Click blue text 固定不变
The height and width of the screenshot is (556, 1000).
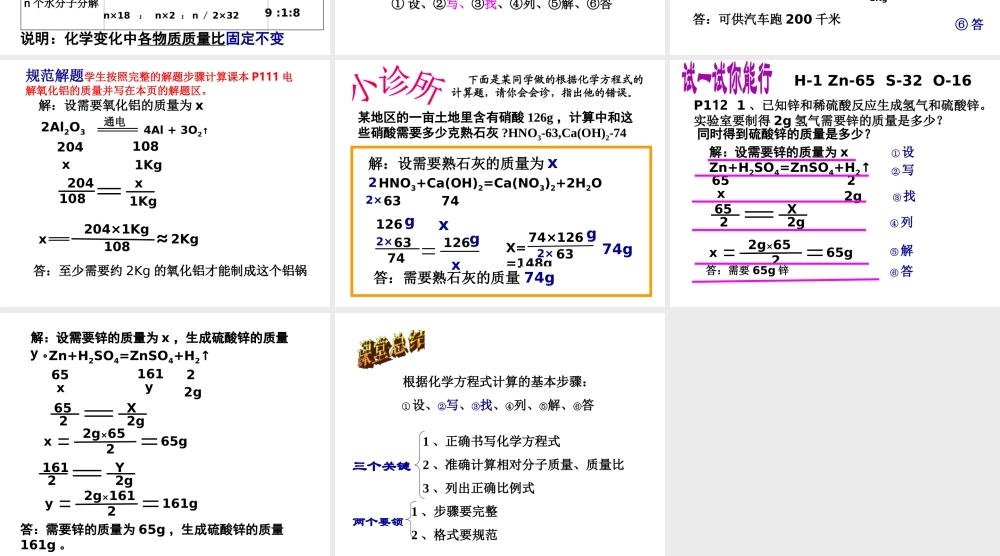[x=255, y=39]
